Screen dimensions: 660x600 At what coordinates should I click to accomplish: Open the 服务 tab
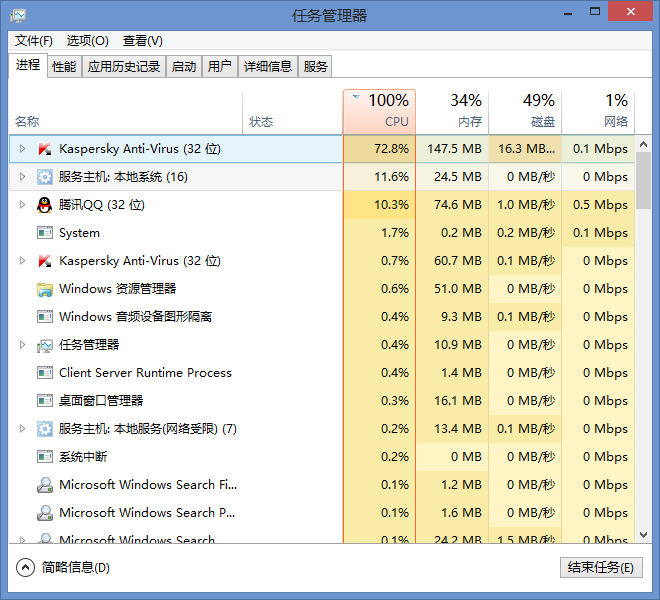pos(315,67)
